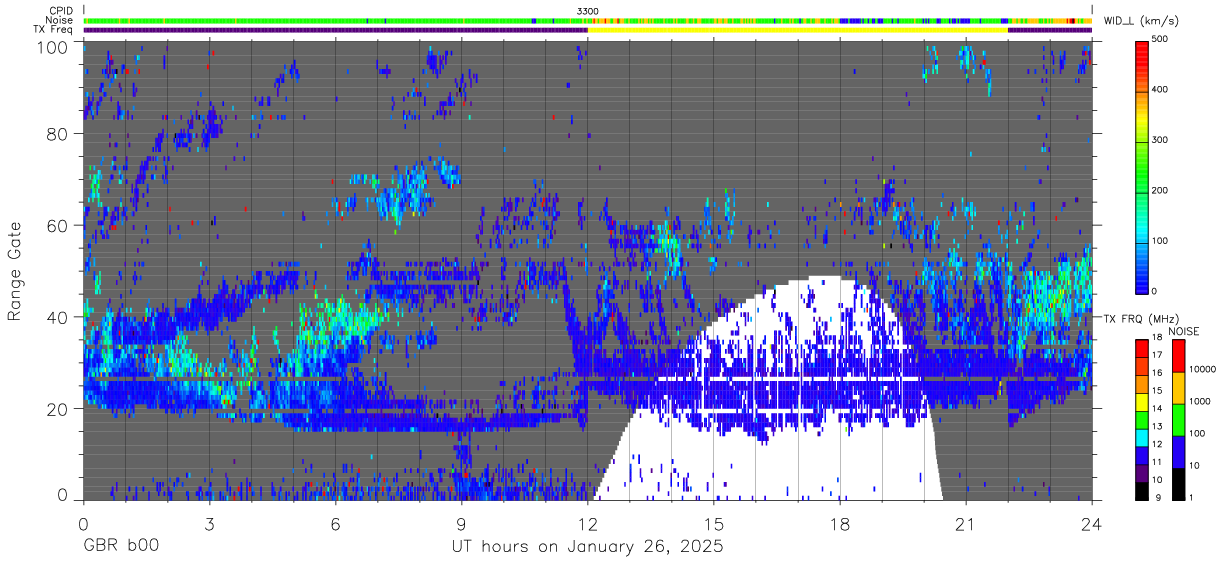1228x567 pixels.
Task: Click the TX Freq row label
Action: tap(53, 29)
